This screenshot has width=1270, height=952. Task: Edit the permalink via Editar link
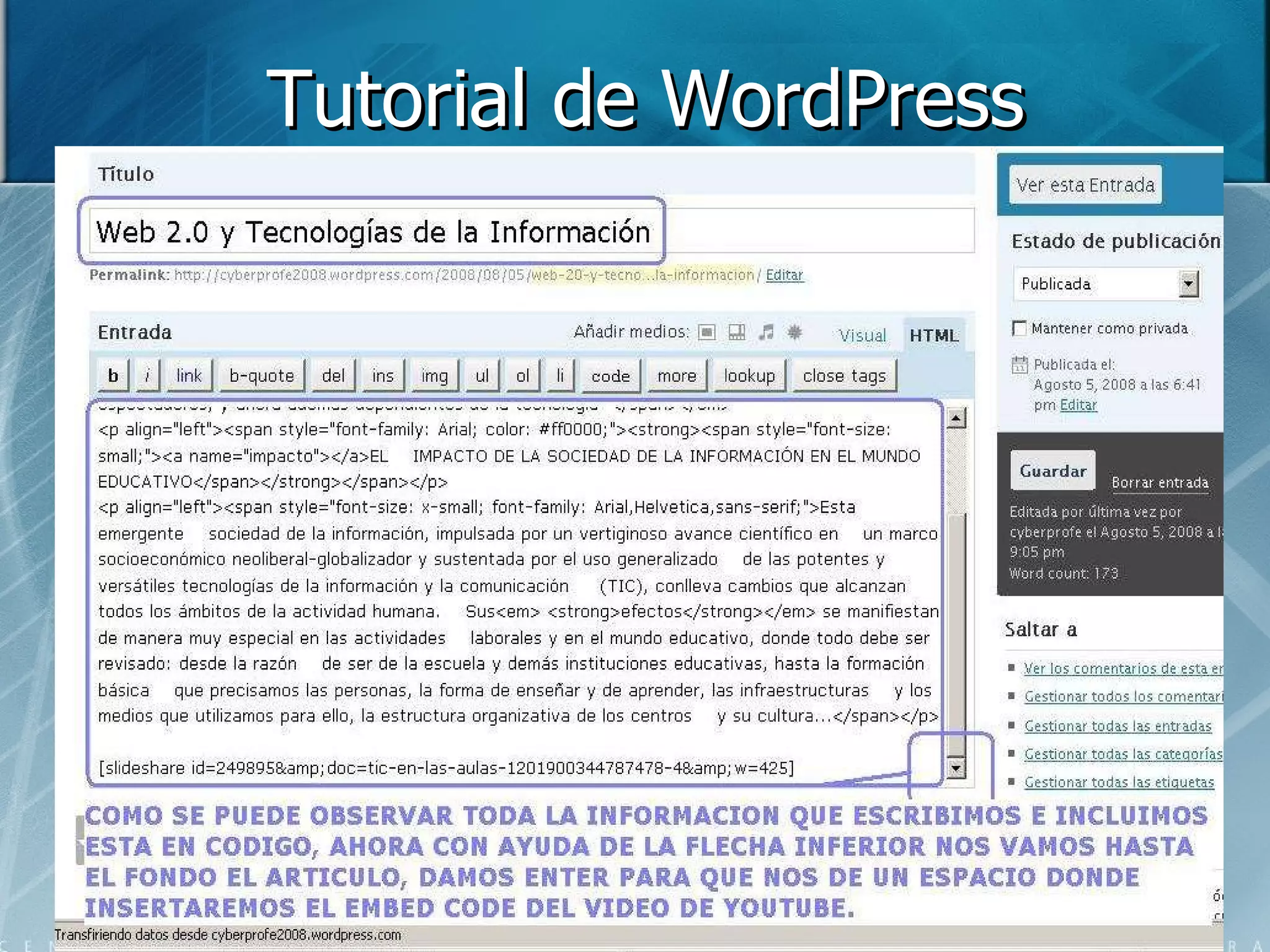point(784,275)
